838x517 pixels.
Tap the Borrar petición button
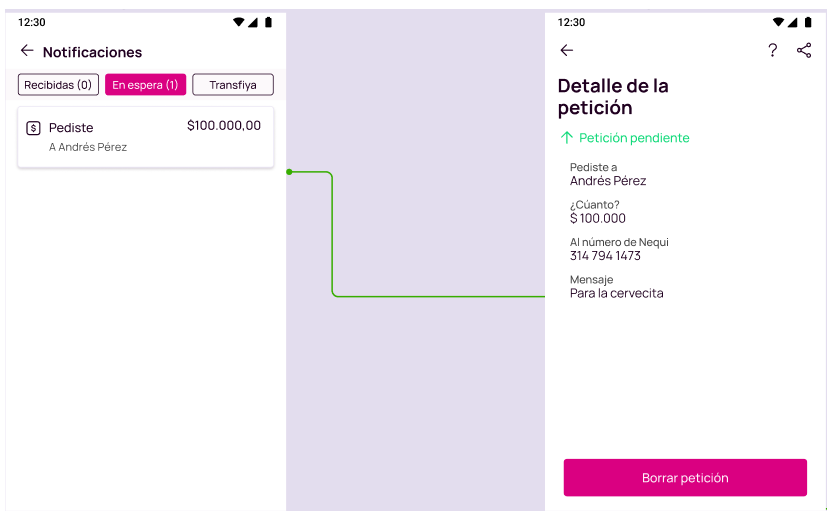(x=685, y=477)
